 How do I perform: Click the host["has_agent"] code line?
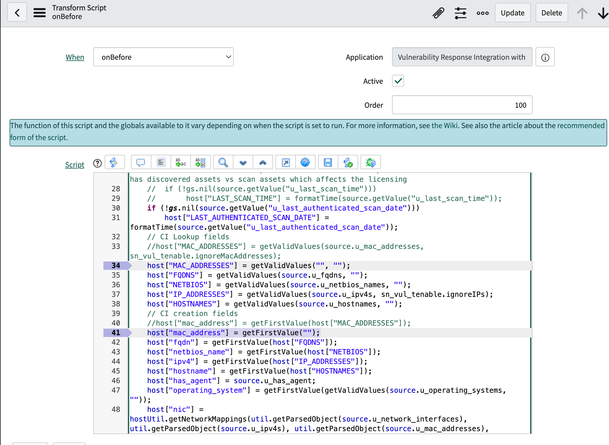click(231, 381)
